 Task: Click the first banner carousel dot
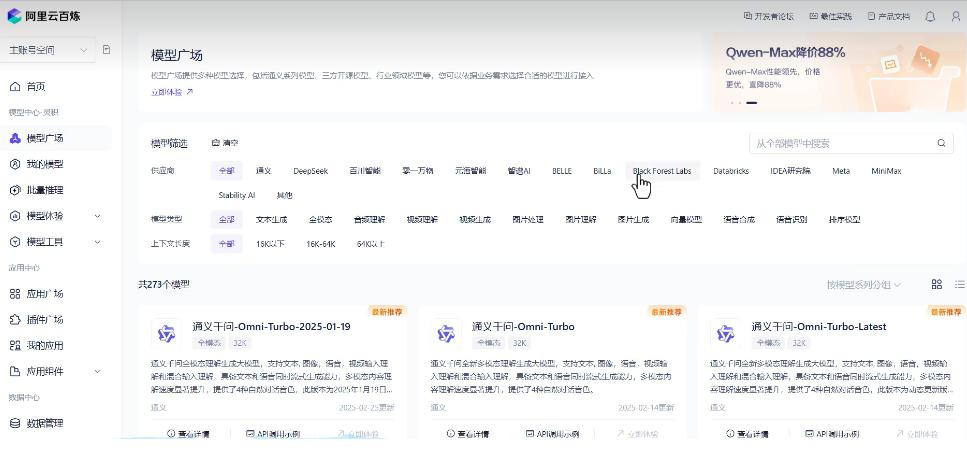click(x=731, y=103)
